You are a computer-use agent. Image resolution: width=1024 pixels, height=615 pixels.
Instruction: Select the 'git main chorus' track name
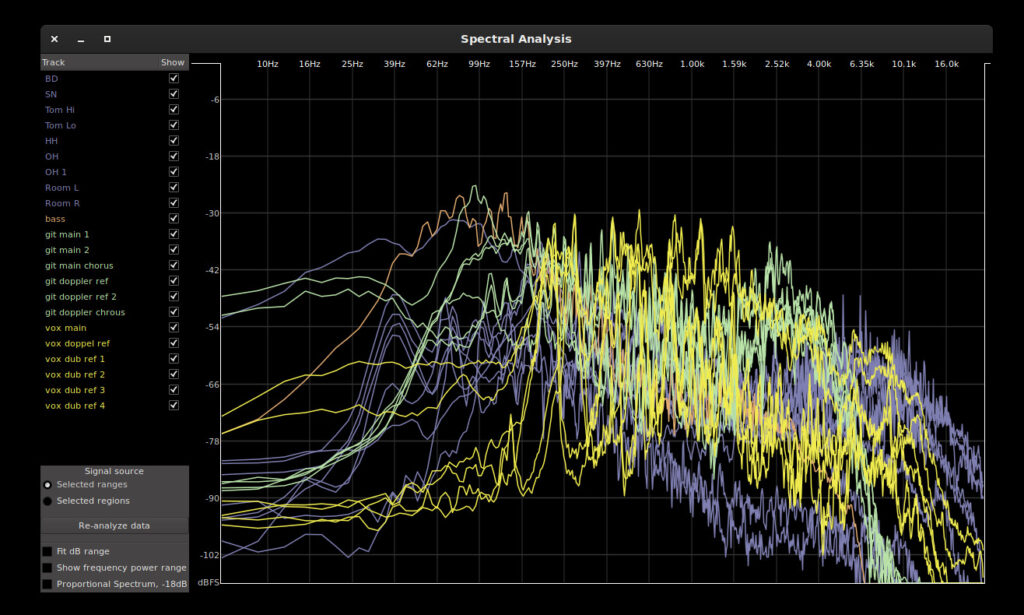point(79,266)
